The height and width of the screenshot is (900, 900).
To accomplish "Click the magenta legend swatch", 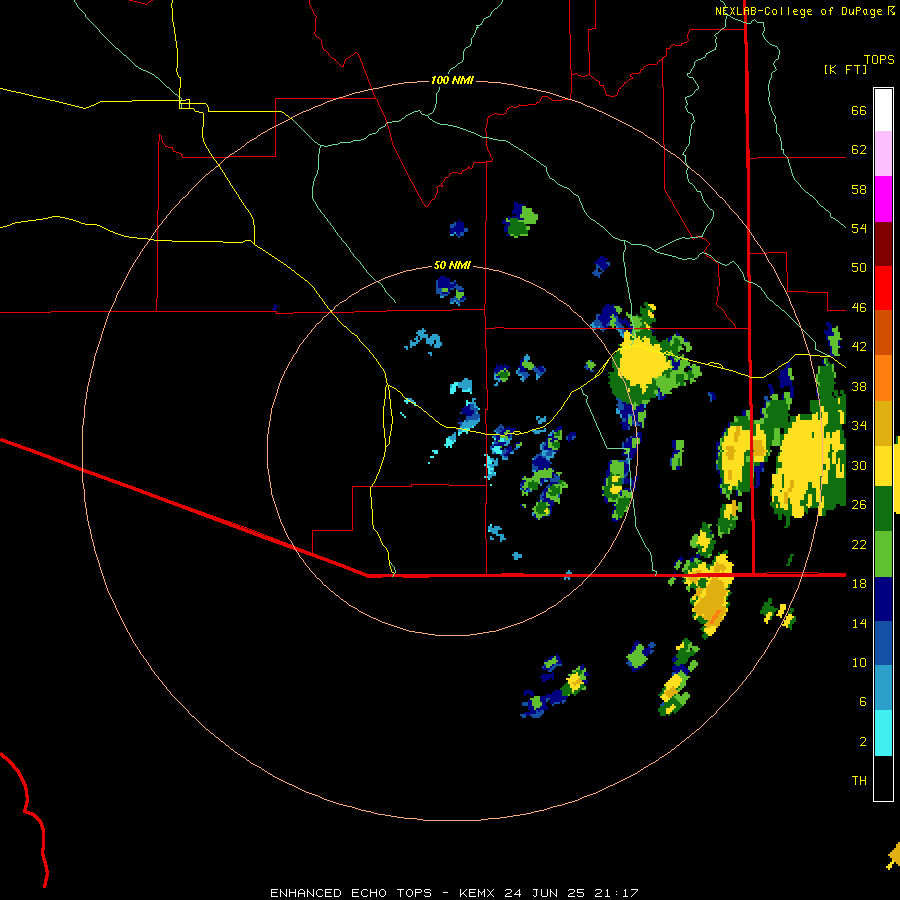I will [x=883, y=199].
